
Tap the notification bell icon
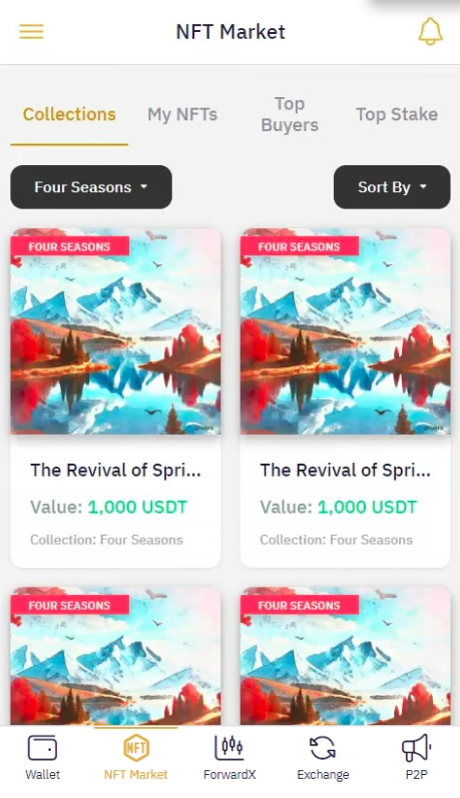[x=430, y=32]
